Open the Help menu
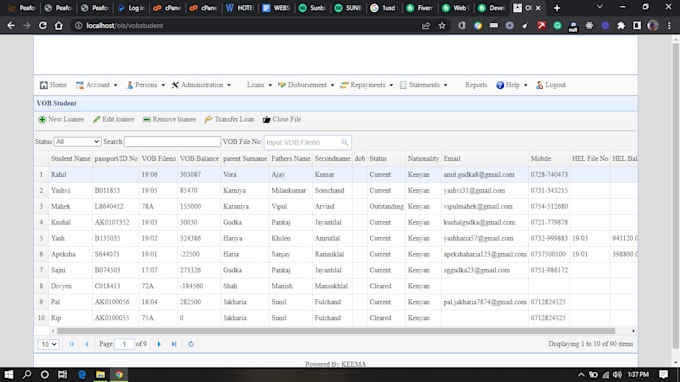The height and width of the screenshot is (382, 680). click(x=512, y=85)
